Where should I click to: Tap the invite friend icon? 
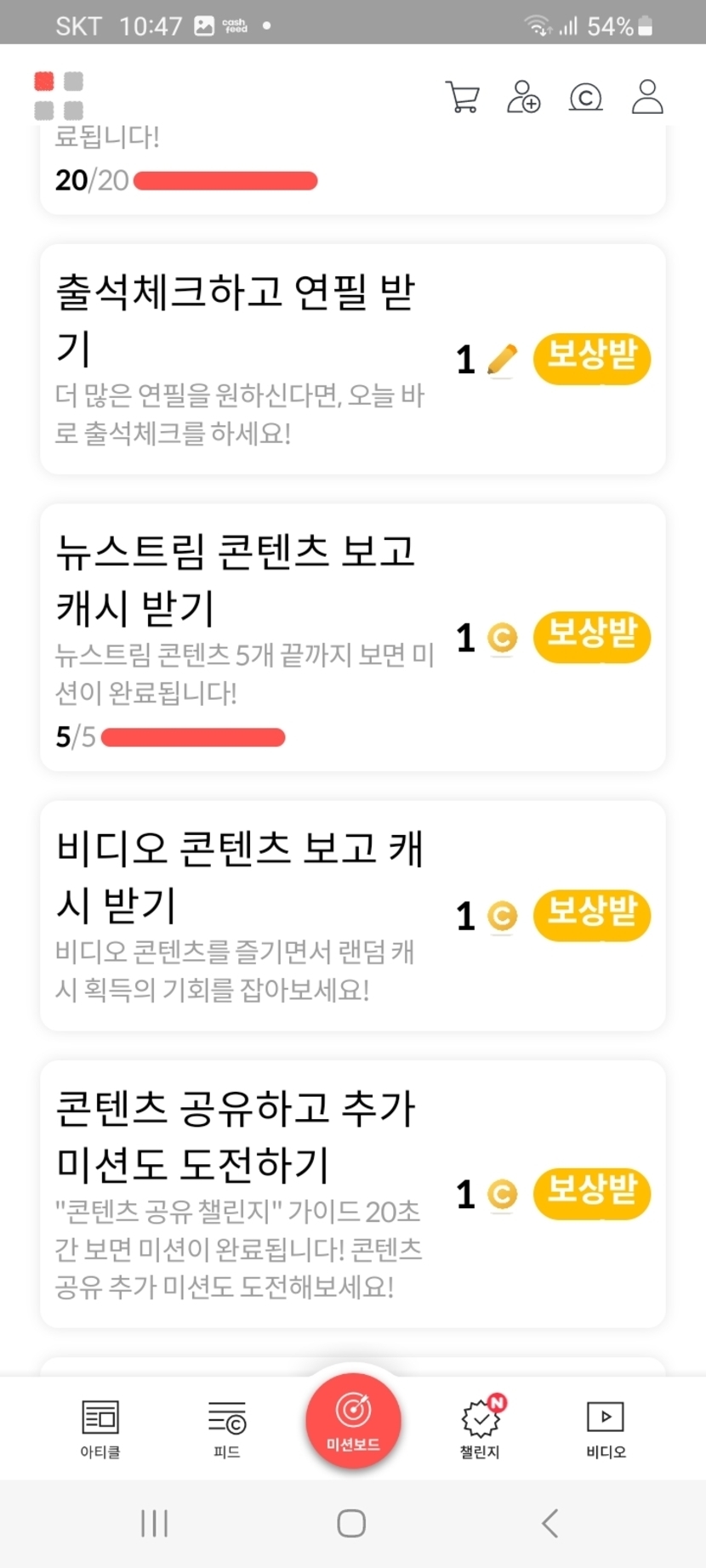[x=523, y=97]
